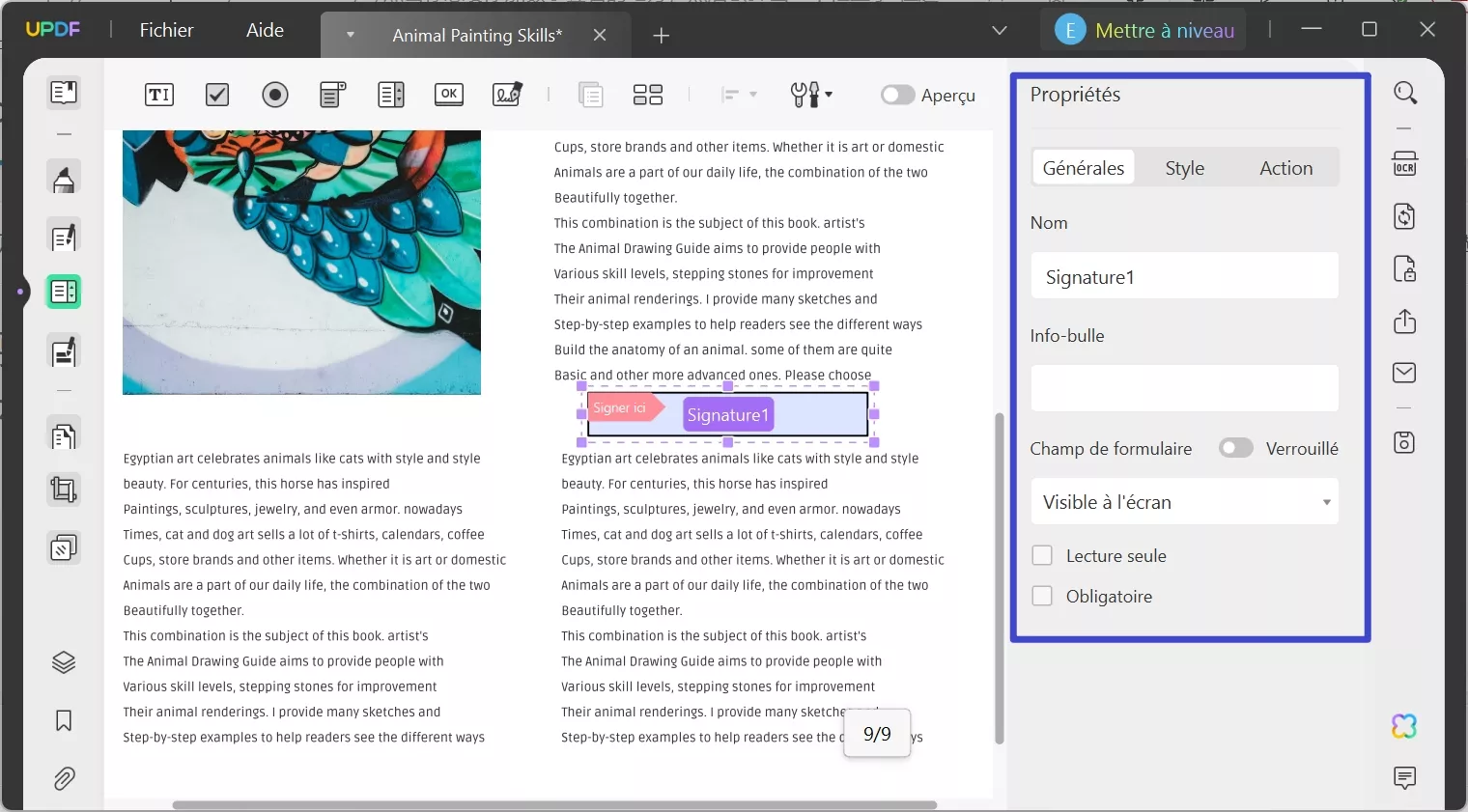Select the Text Field form tool
This screenshot has width=1468, height=812.
(159, 95)
